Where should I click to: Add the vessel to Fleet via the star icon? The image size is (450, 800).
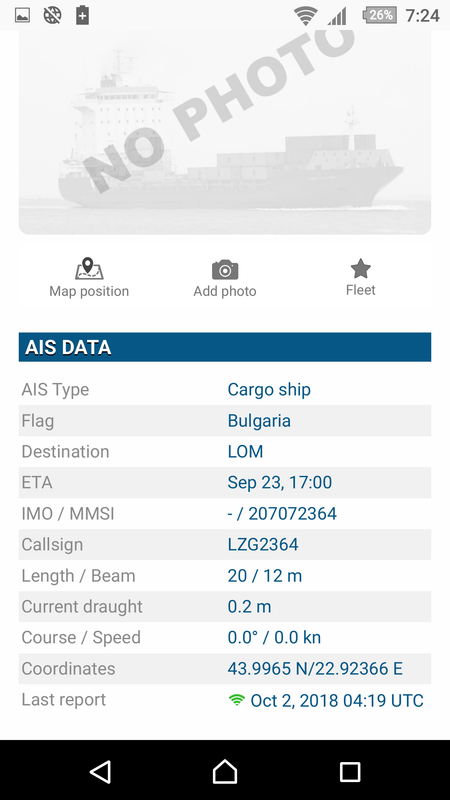361,268
